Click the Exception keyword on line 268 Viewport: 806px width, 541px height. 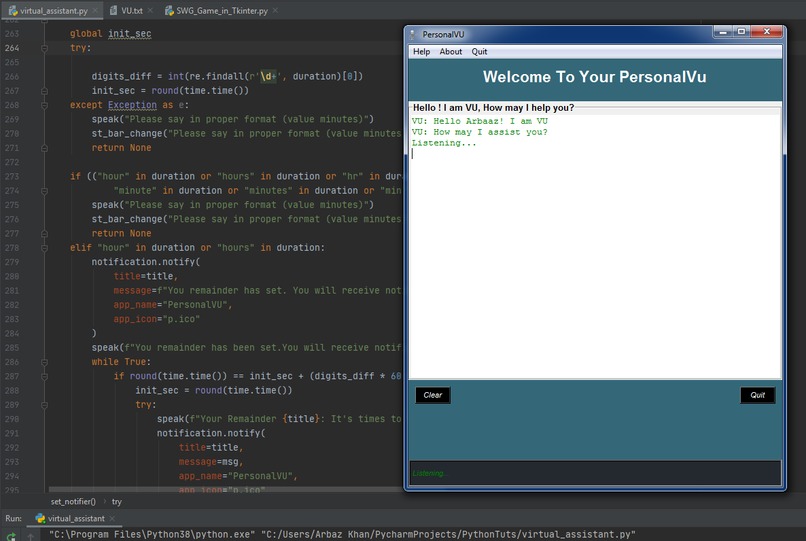132,105
